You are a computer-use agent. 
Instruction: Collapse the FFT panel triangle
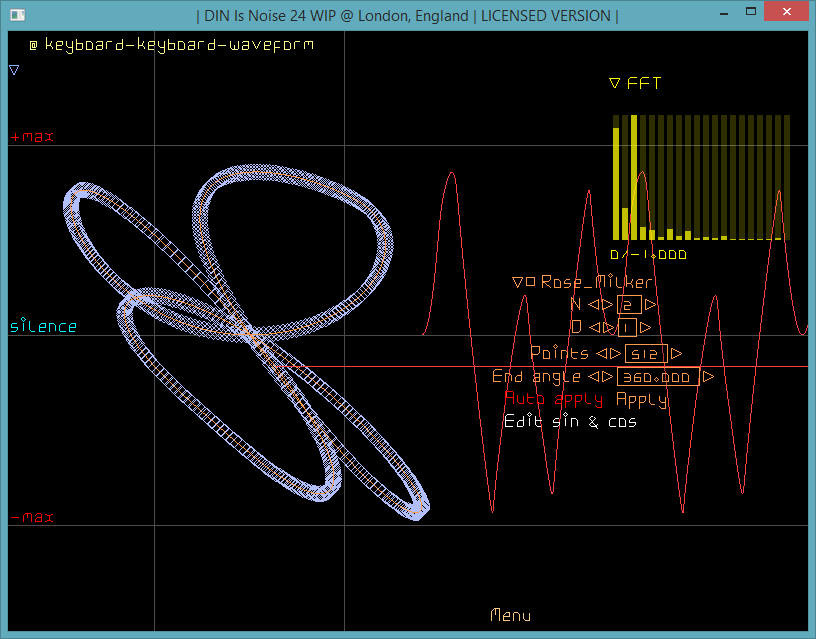615,84
